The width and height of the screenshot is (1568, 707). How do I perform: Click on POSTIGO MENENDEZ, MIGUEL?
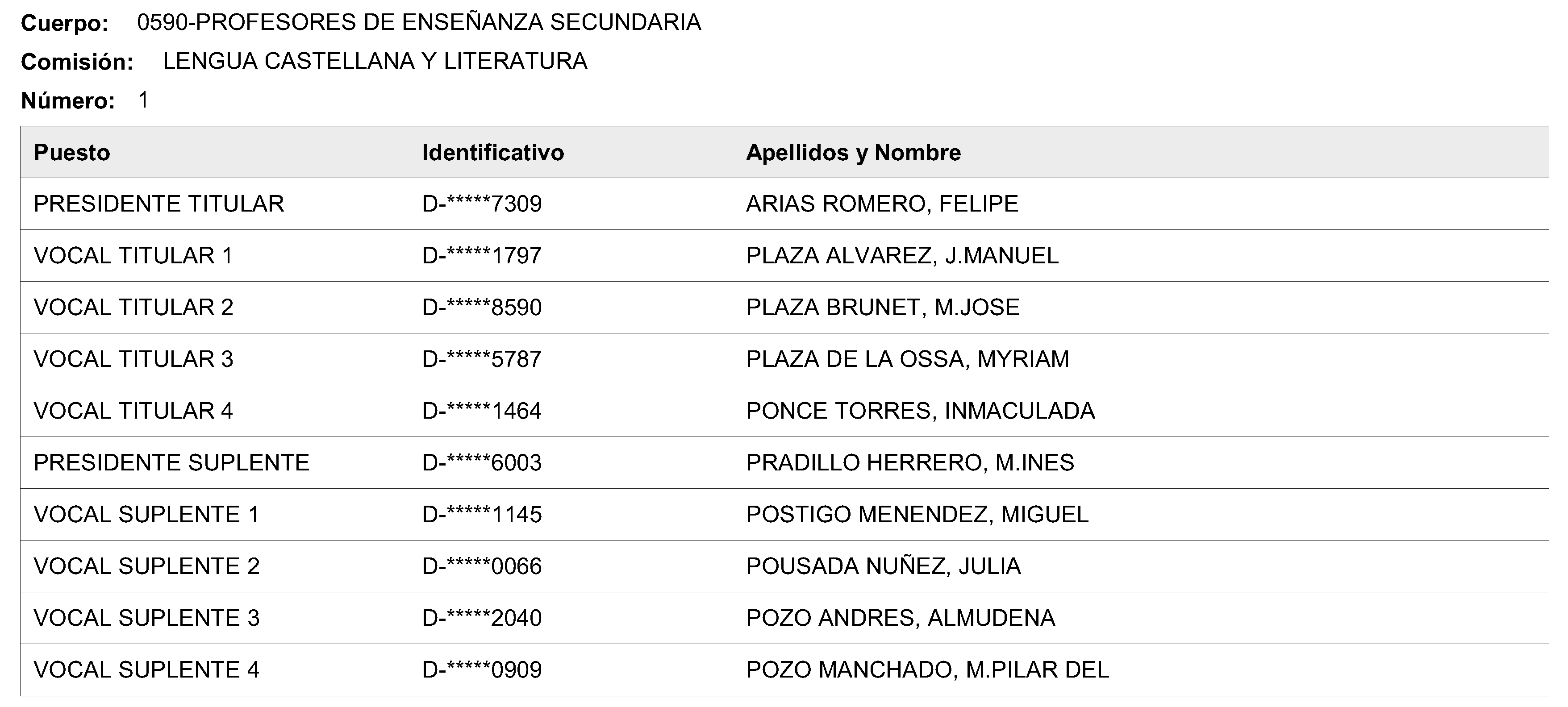[917, 514]
